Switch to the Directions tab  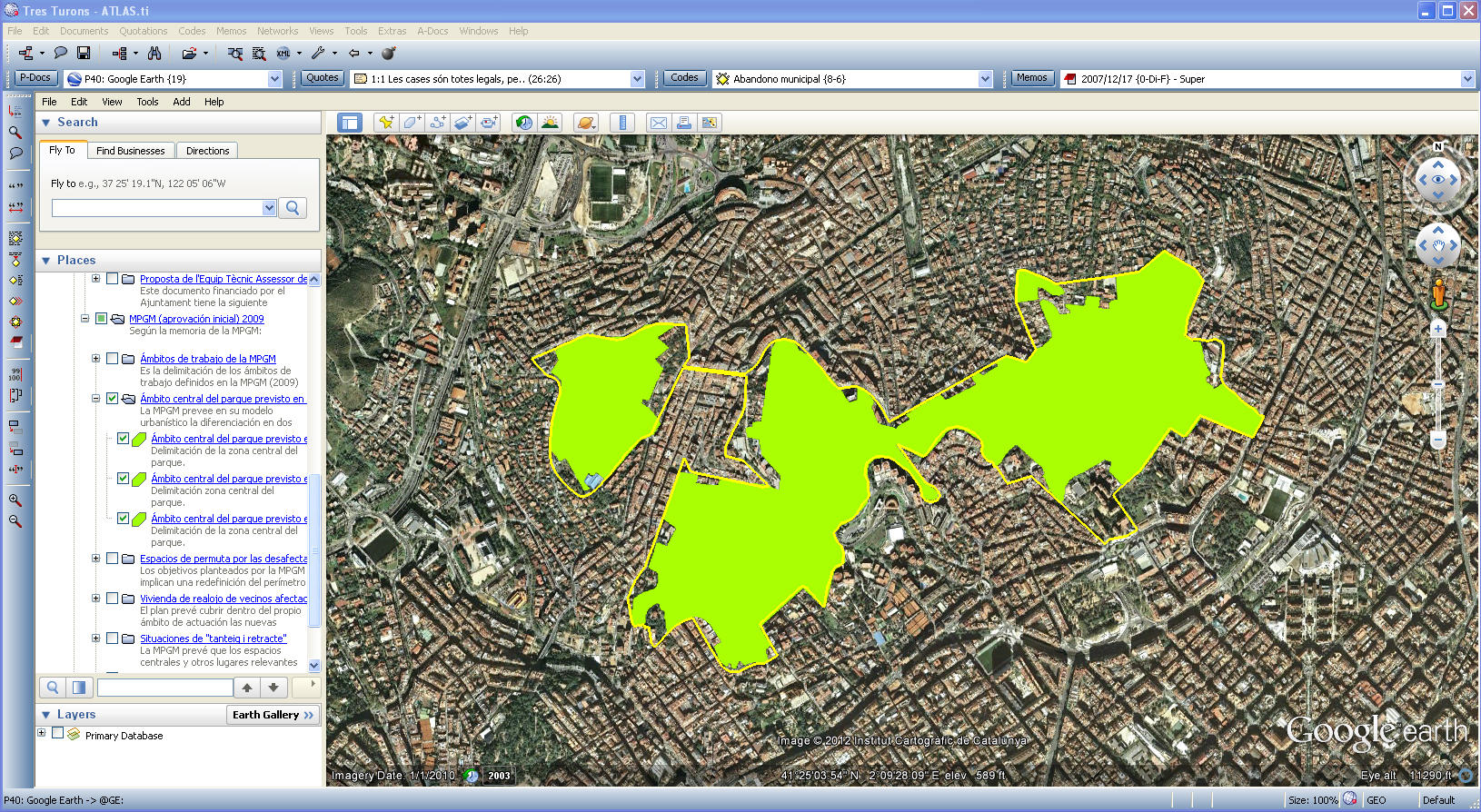pos(207,151)
